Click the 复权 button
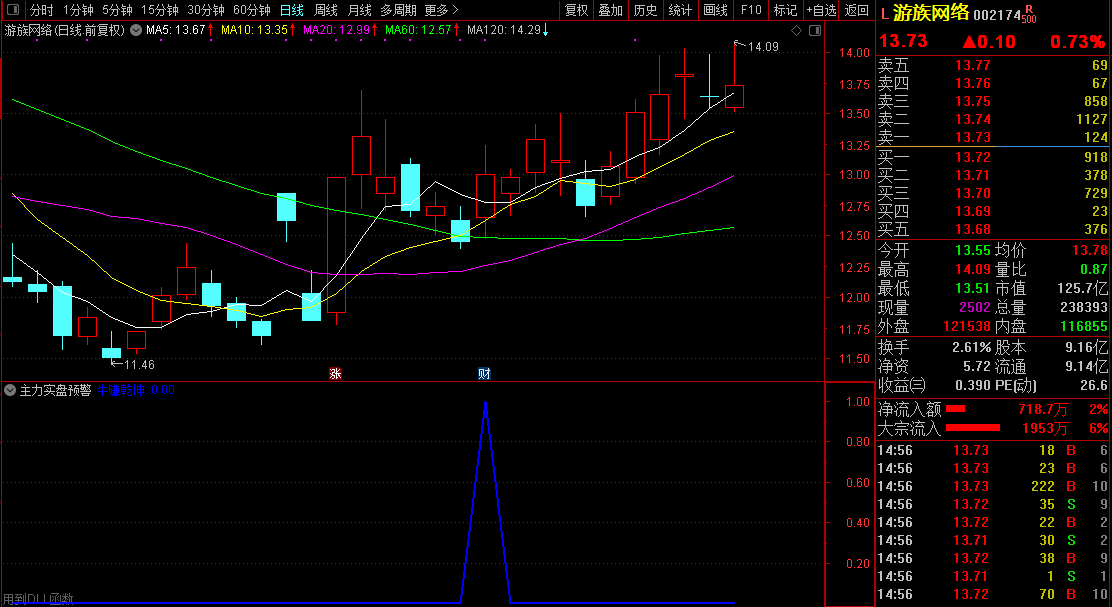This screenshot has height=607, width=1112. pyautogui.click(x=577, y=10)
